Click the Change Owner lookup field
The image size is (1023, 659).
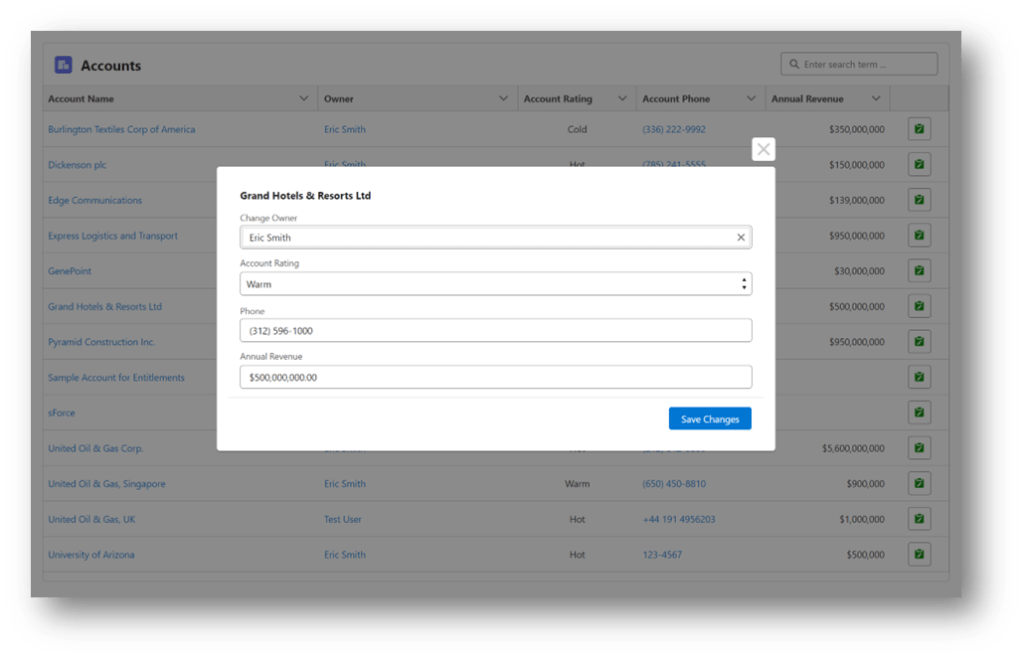click(496, 238)
